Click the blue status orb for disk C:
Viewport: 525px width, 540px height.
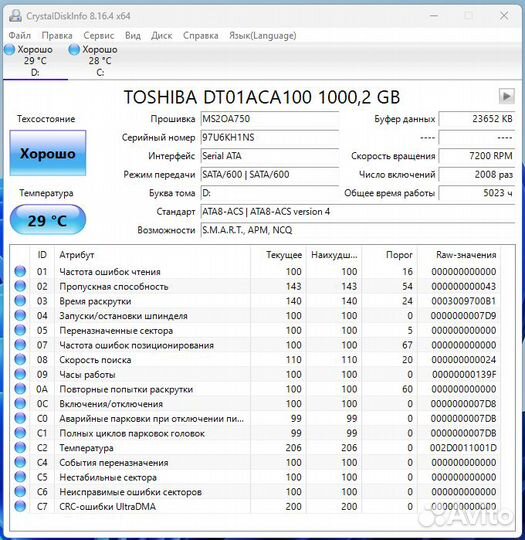tap(74, 50)
